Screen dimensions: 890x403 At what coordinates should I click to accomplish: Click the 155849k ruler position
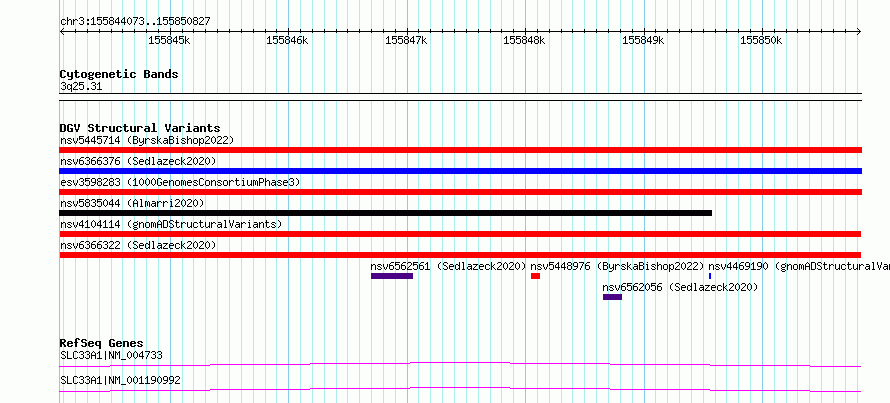pos(644,40)
